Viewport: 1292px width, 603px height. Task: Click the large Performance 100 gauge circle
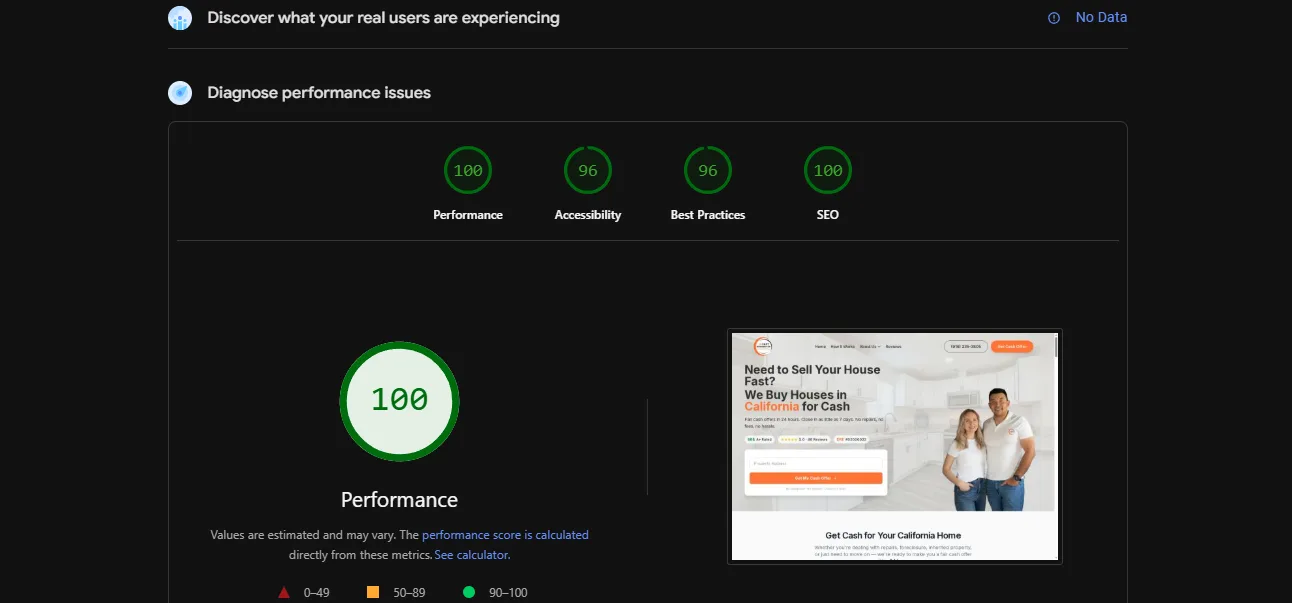tap(400, 401)
